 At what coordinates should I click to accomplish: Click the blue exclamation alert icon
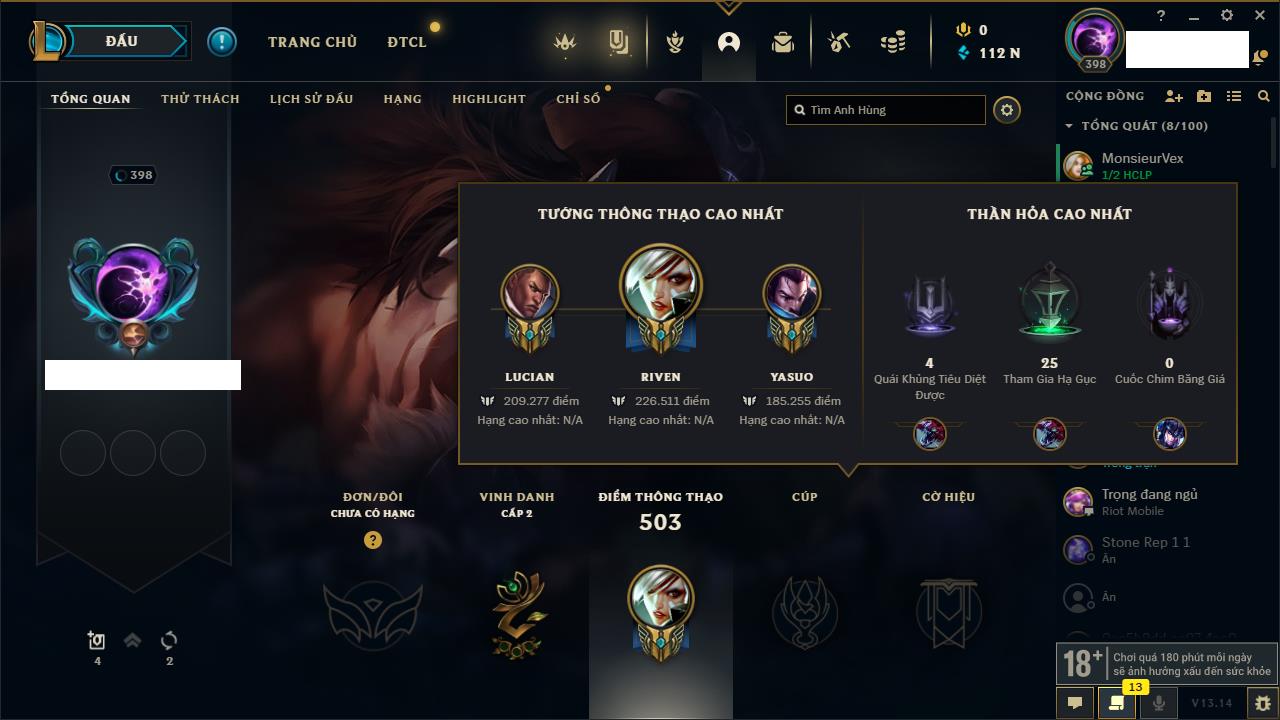[x=222, y=42]
